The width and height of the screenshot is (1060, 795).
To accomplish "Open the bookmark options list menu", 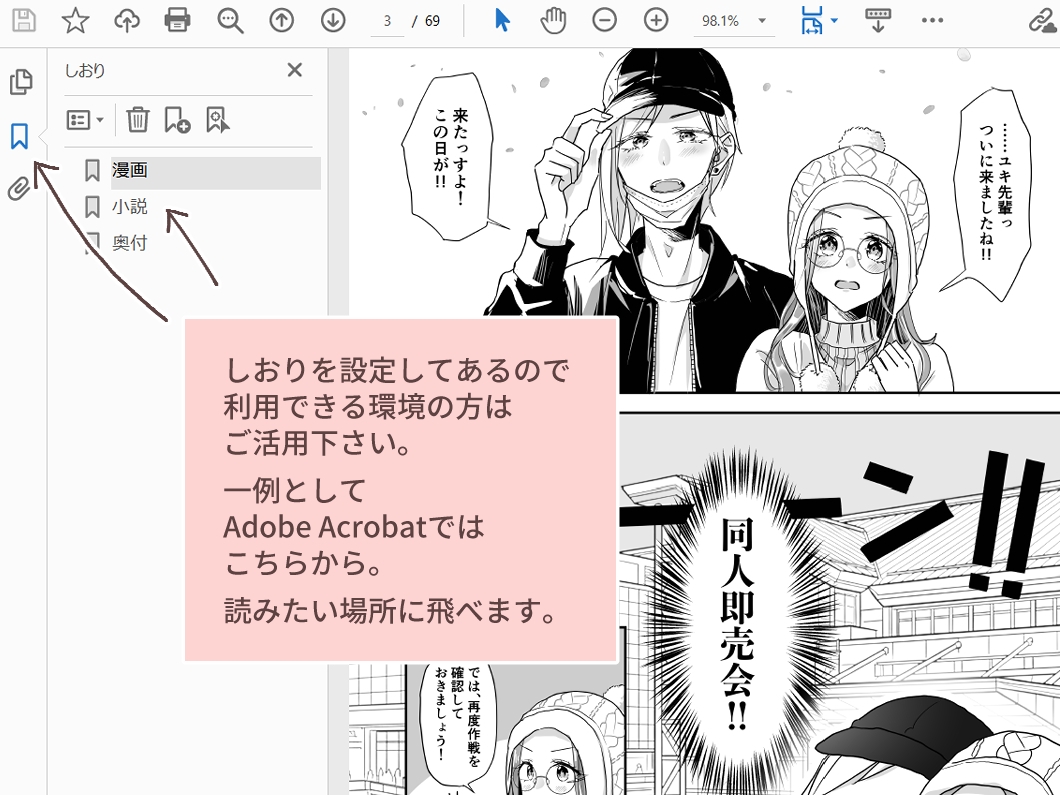I will coord(85,120).
